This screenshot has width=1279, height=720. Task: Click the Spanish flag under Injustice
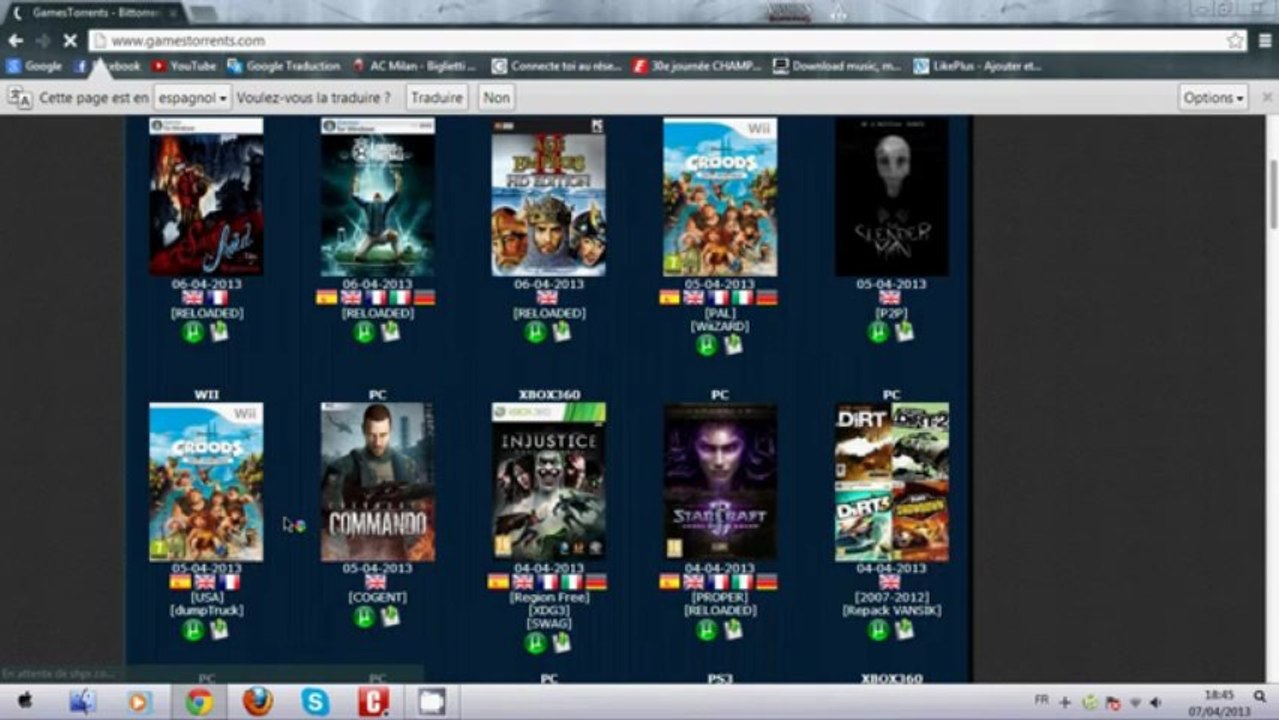click(x=498, y=582)
